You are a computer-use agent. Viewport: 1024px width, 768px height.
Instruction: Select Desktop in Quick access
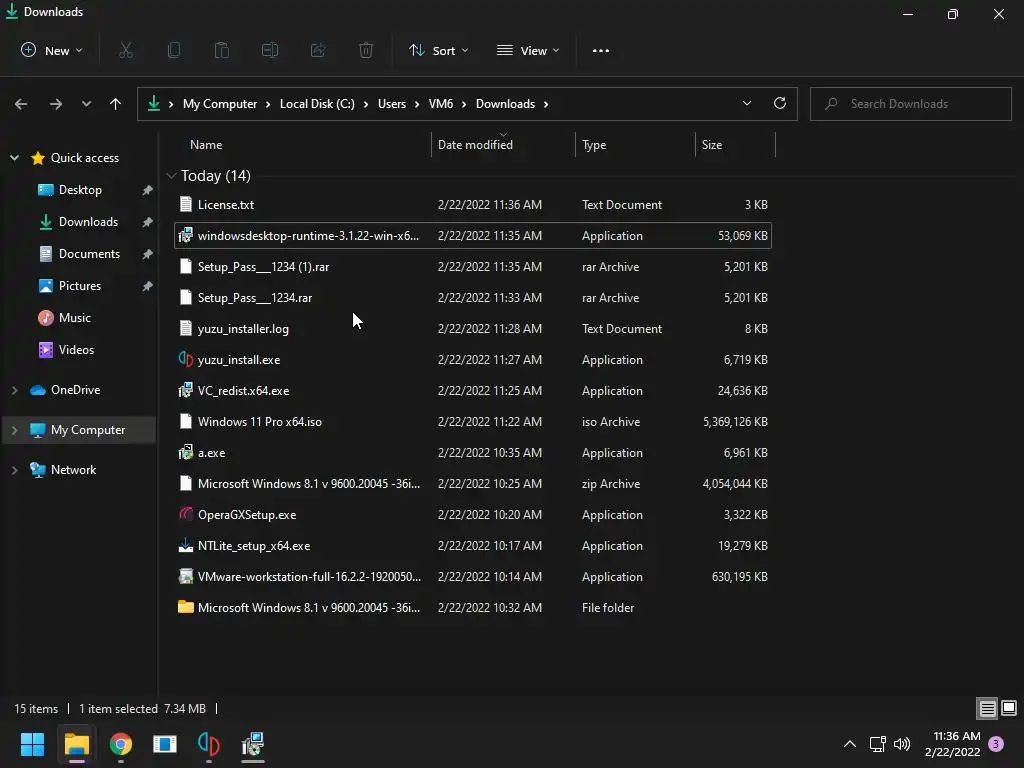coord(80,190)
